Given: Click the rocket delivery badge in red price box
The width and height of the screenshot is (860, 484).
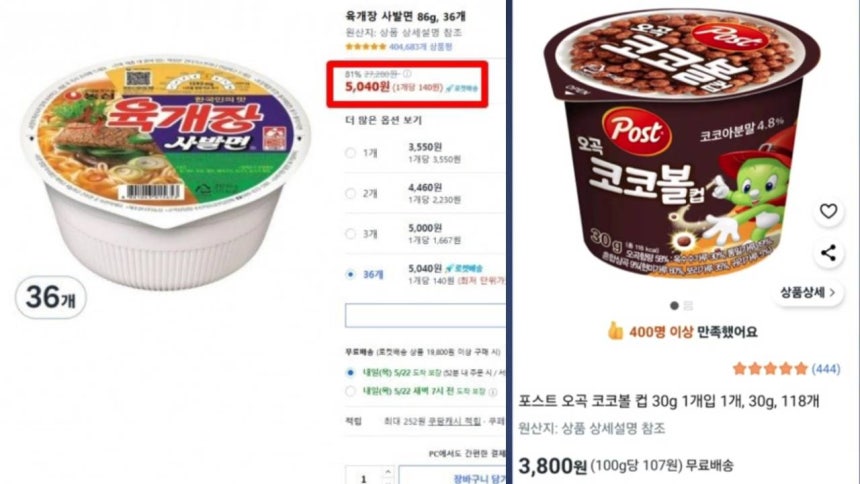Looking at the screenshot, I should 462,88.
